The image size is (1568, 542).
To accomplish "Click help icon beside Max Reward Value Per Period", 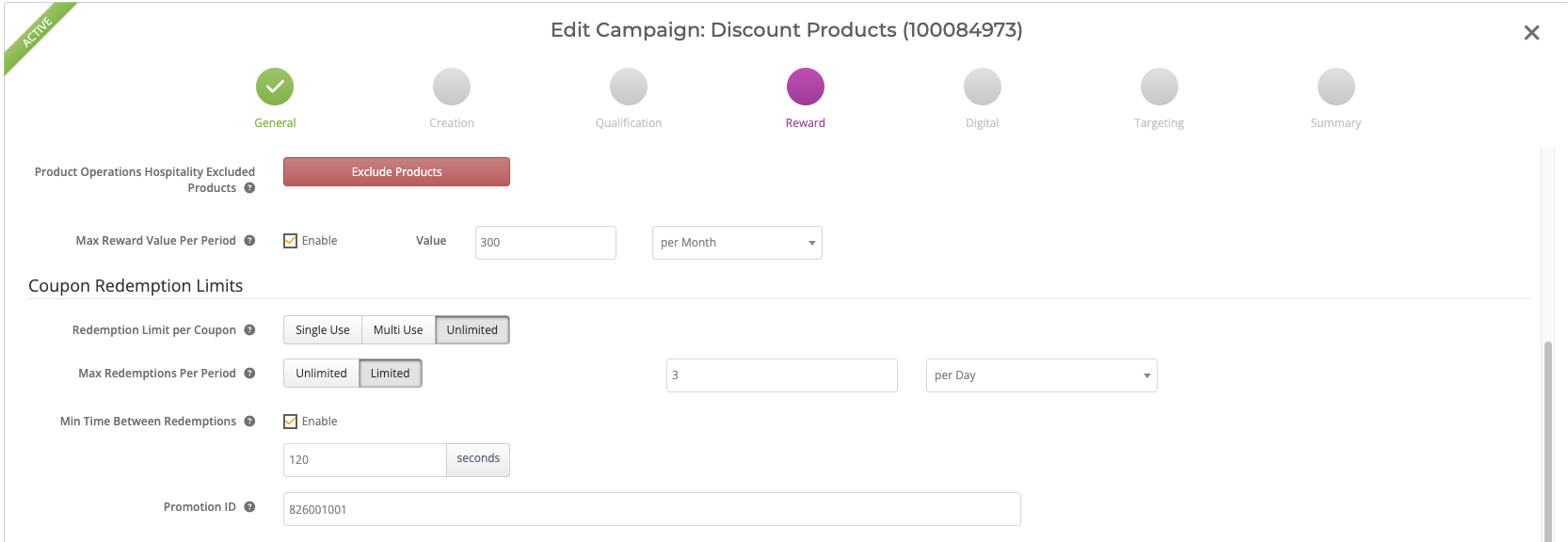I will [249, 241].
